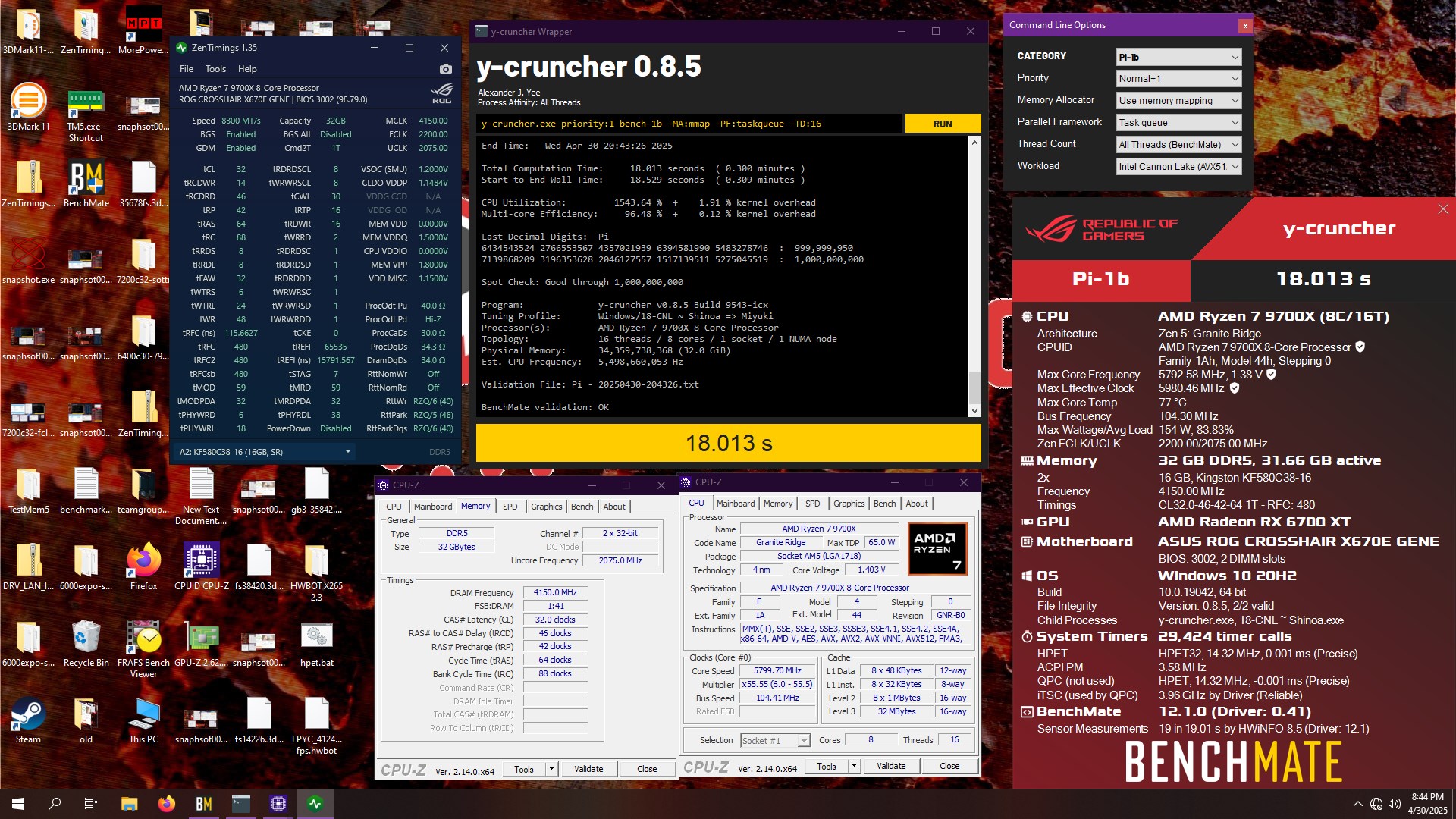
Task: Open the Recycle Bin
Action: click(x=86, y=644)
